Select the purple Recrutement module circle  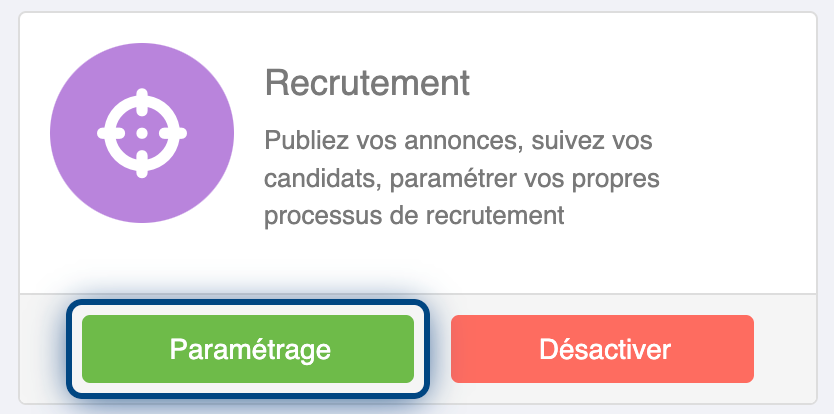coord(142,133)
